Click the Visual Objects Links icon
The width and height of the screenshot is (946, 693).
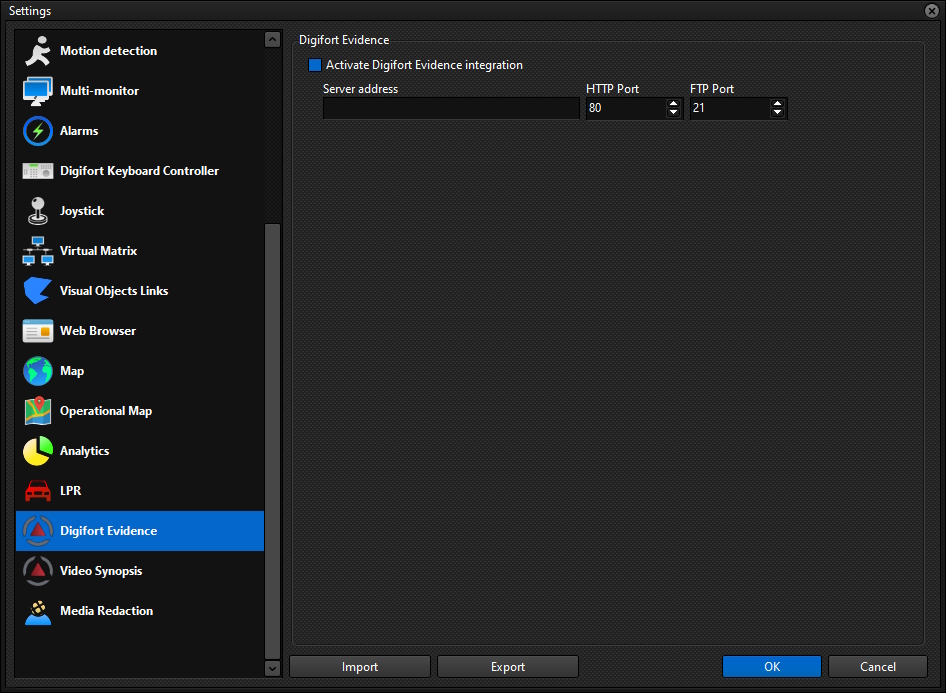pos(38,291)
